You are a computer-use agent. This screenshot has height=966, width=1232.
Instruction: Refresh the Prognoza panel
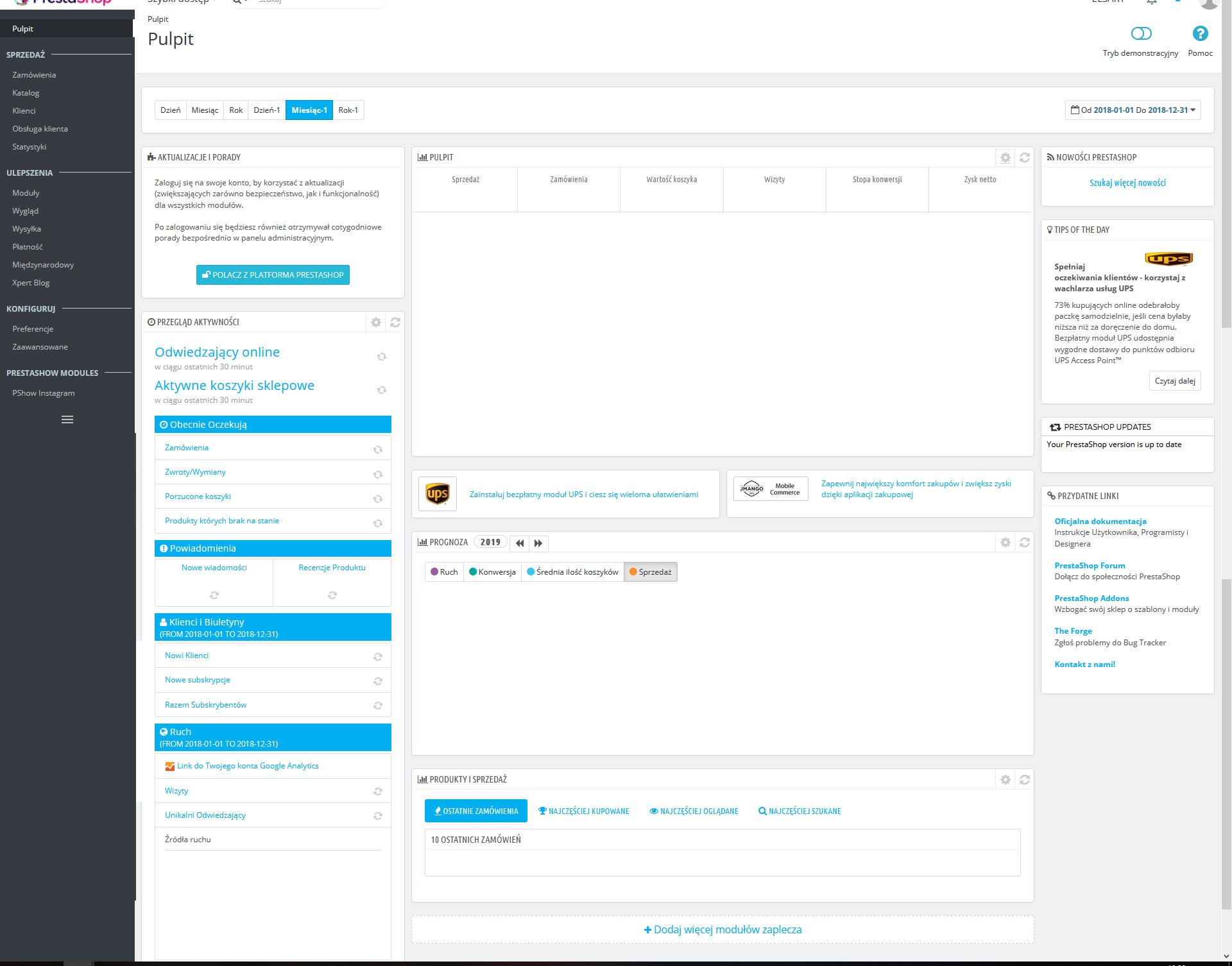click(1025, 543)
